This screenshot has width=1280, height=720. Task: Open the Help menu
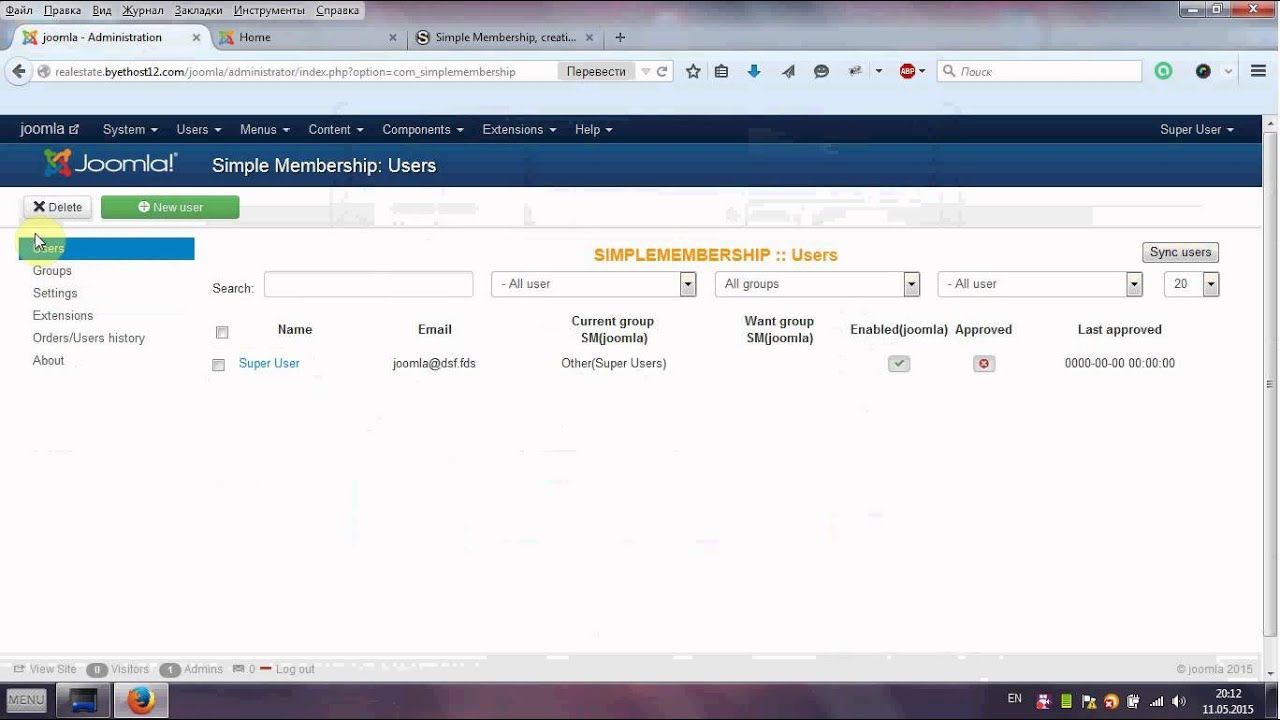click(x=593, y=129)
